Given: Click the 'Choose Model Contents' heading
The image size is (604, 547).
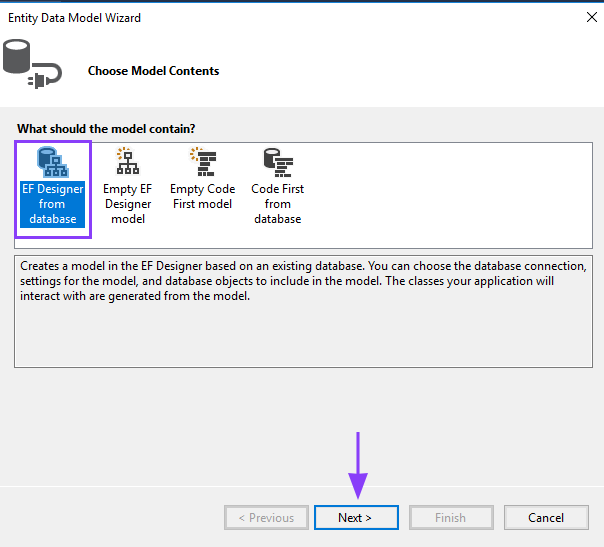Looking at the screenshot, I should click(x=153, y=71).
